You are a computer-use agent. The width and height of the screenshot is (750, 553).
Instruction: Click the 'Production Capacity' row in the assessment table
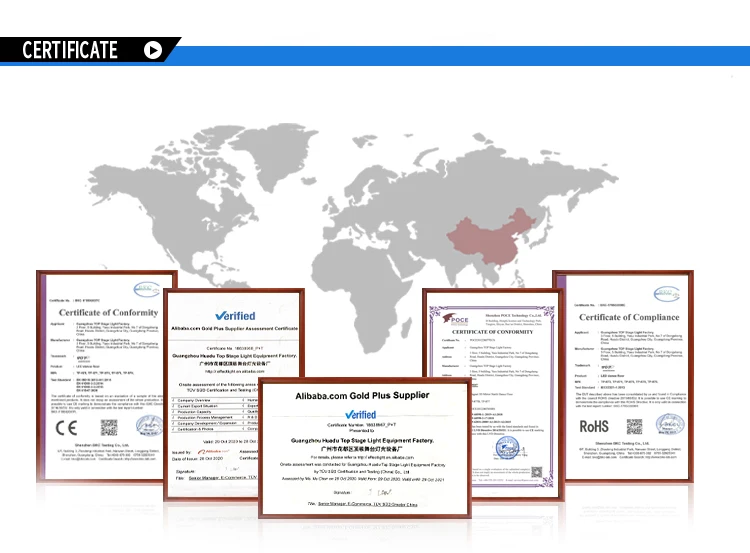(214, 411)
